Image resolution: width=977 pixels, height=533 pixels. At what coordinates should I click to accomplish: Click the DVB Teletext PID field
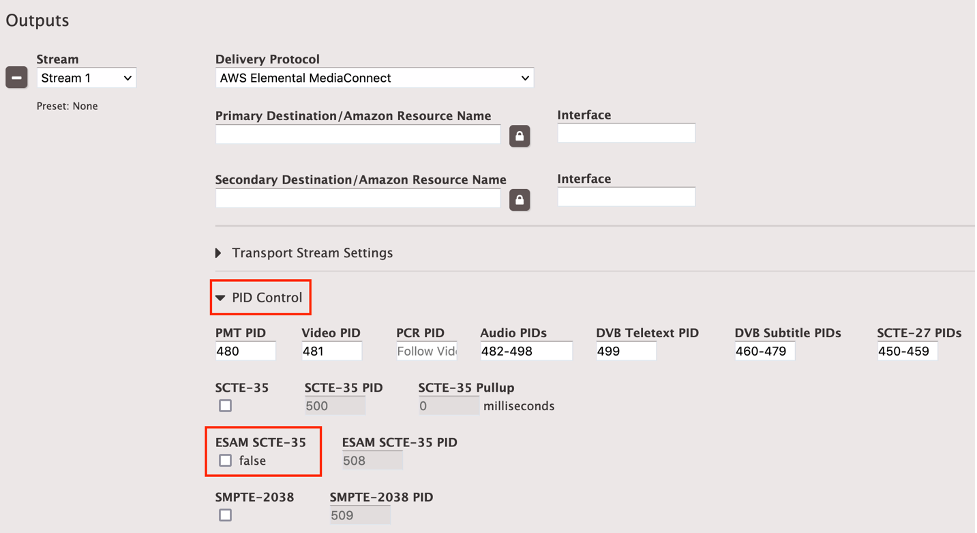coord(626,351)
